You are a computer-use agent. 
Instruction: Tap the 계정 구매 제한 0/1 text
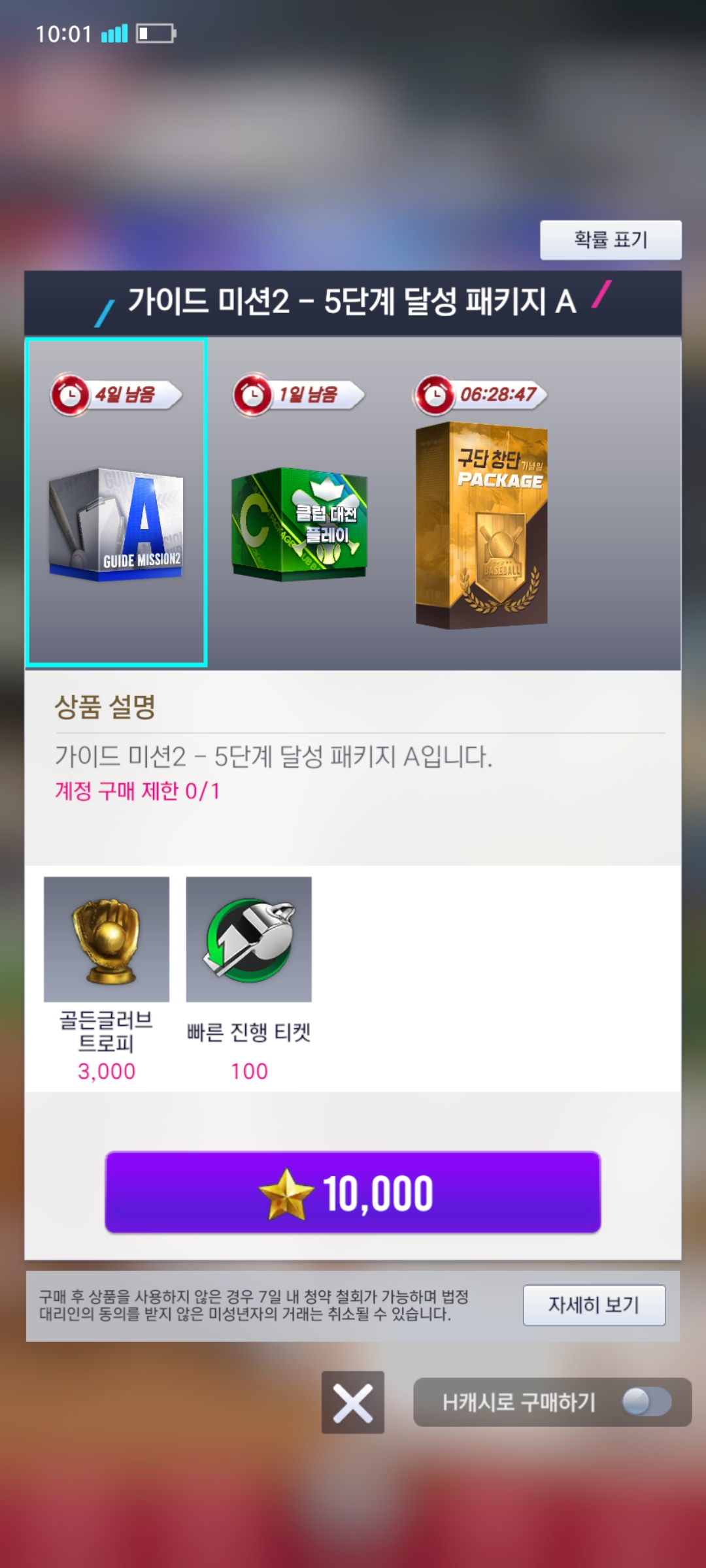tap(137, 791)
